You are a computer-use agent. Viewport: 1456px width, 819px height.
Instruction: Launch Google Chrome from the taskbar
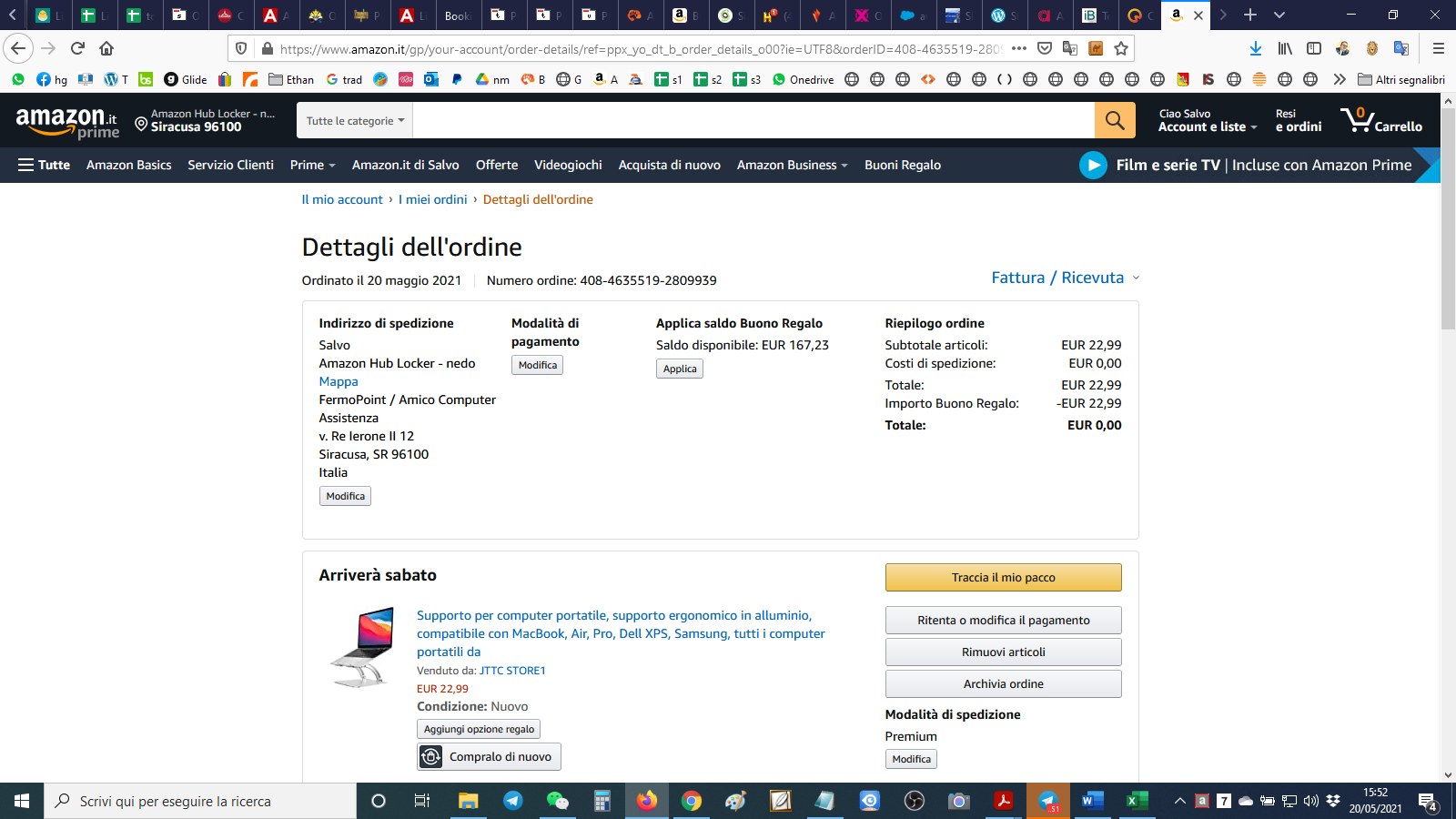point(692,801)
